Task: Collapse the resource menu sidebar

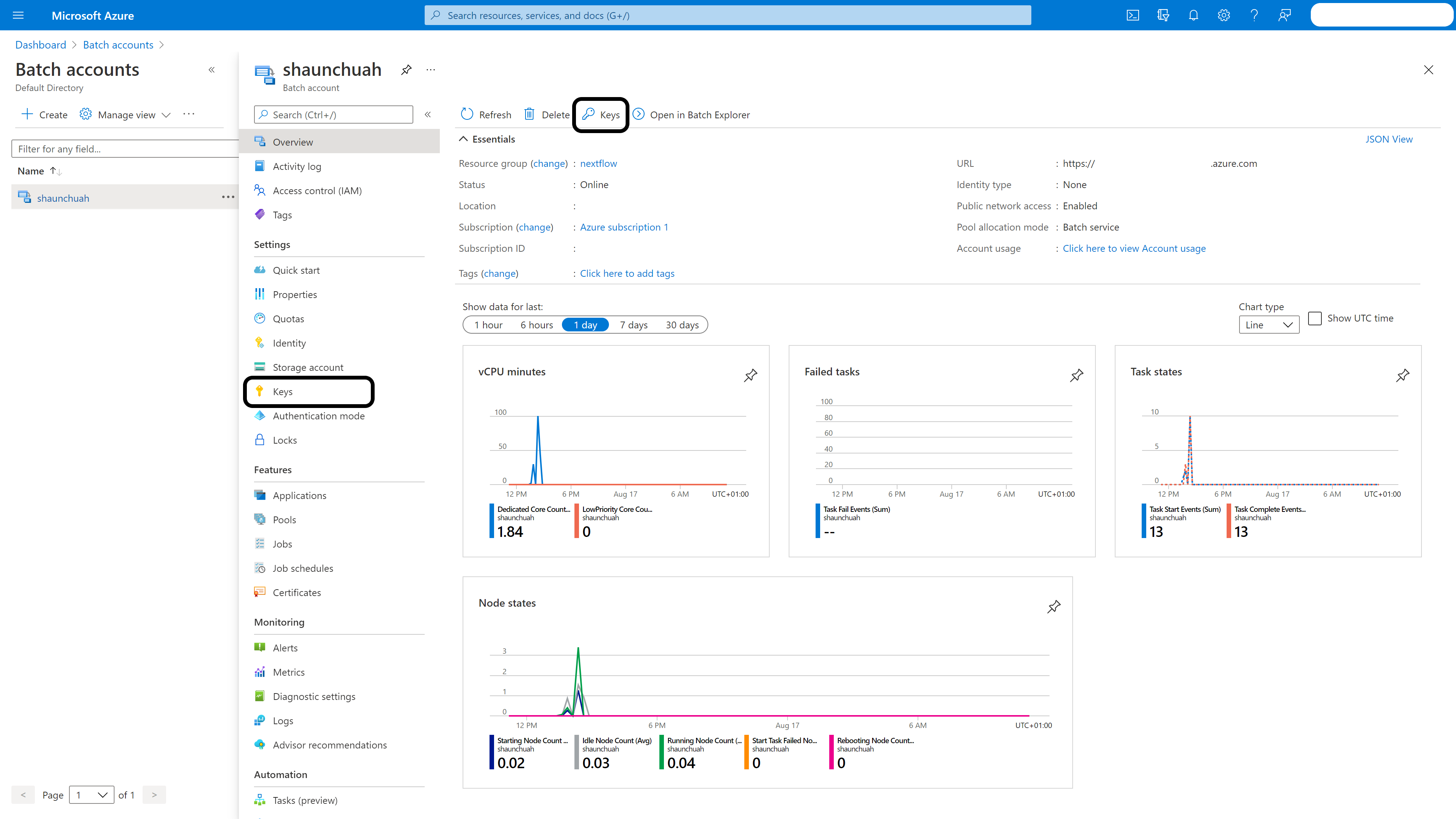Action: (428, 115)
